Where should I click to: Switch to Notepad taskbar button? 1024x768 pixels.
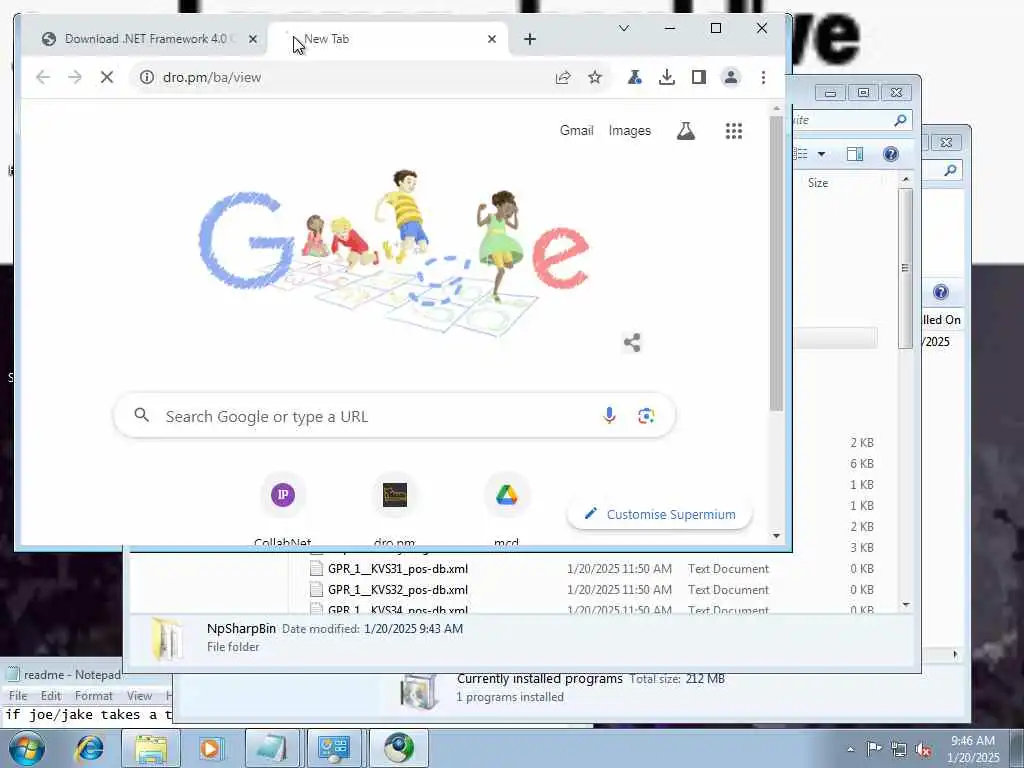tap(272, 748)
